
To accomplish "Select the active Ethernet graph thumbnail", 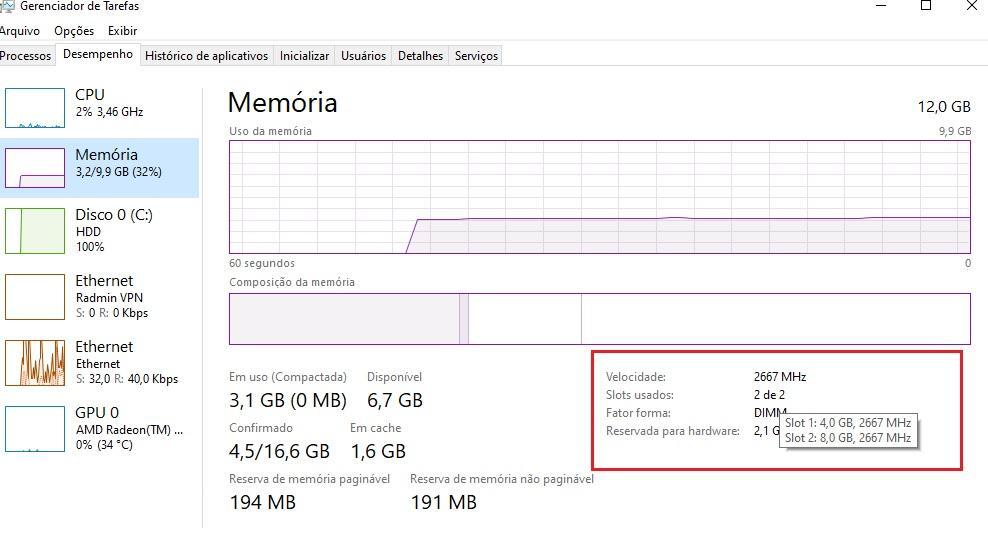I will (35, 363).
